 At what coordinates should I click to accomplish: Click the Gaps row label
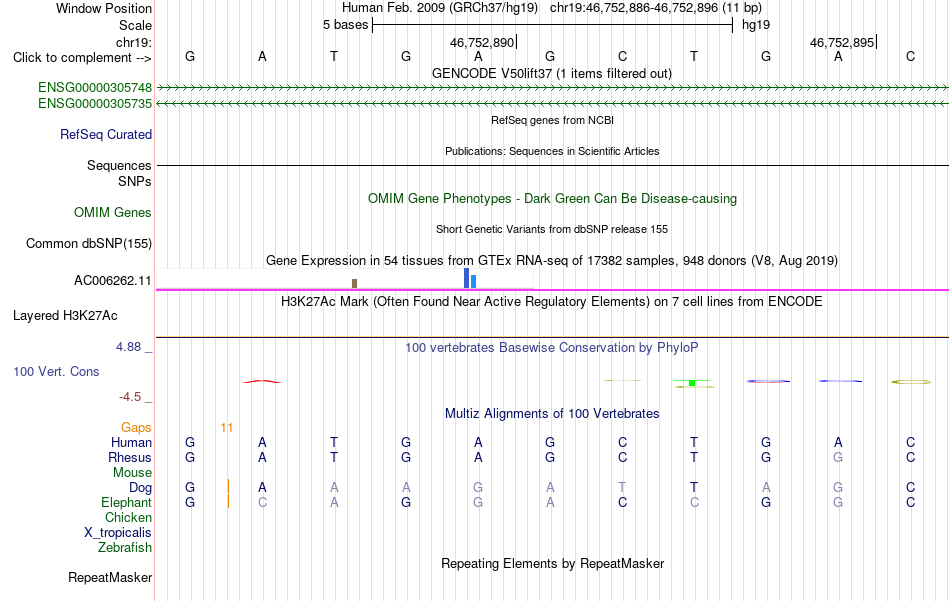pos(136,428)
